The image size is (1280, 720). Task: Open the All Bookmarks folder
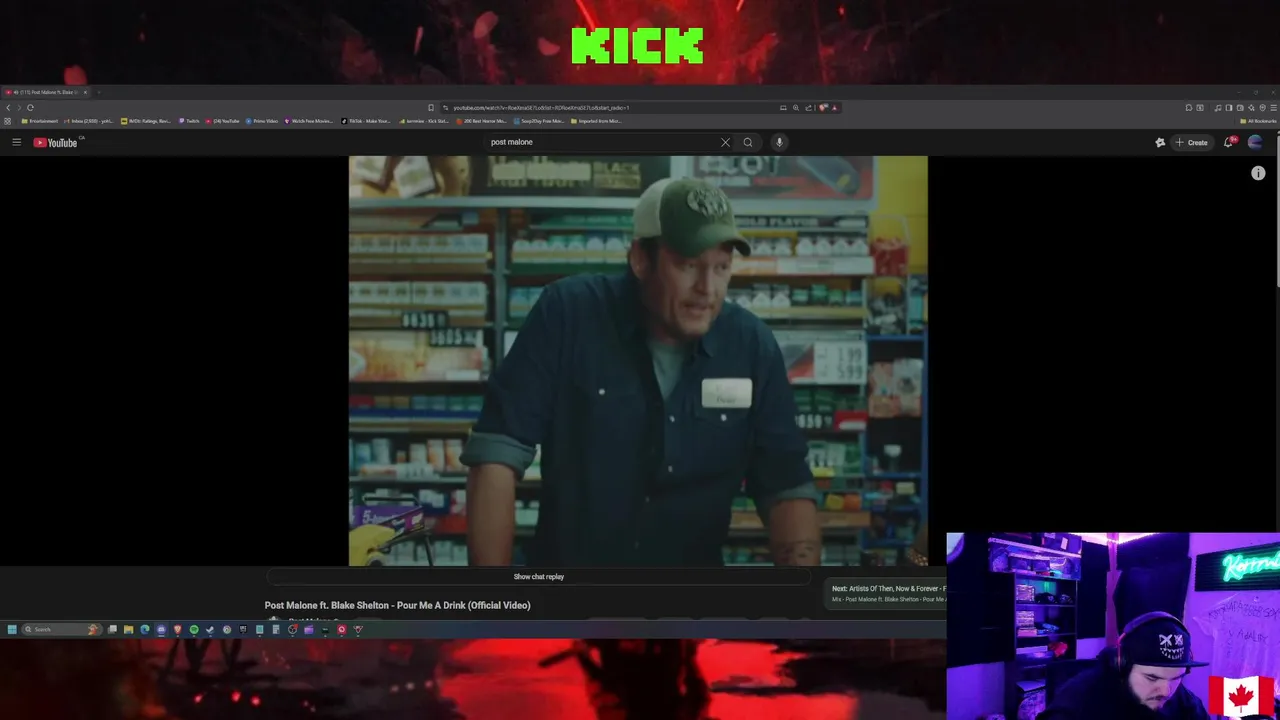(x=1258, y=121)
